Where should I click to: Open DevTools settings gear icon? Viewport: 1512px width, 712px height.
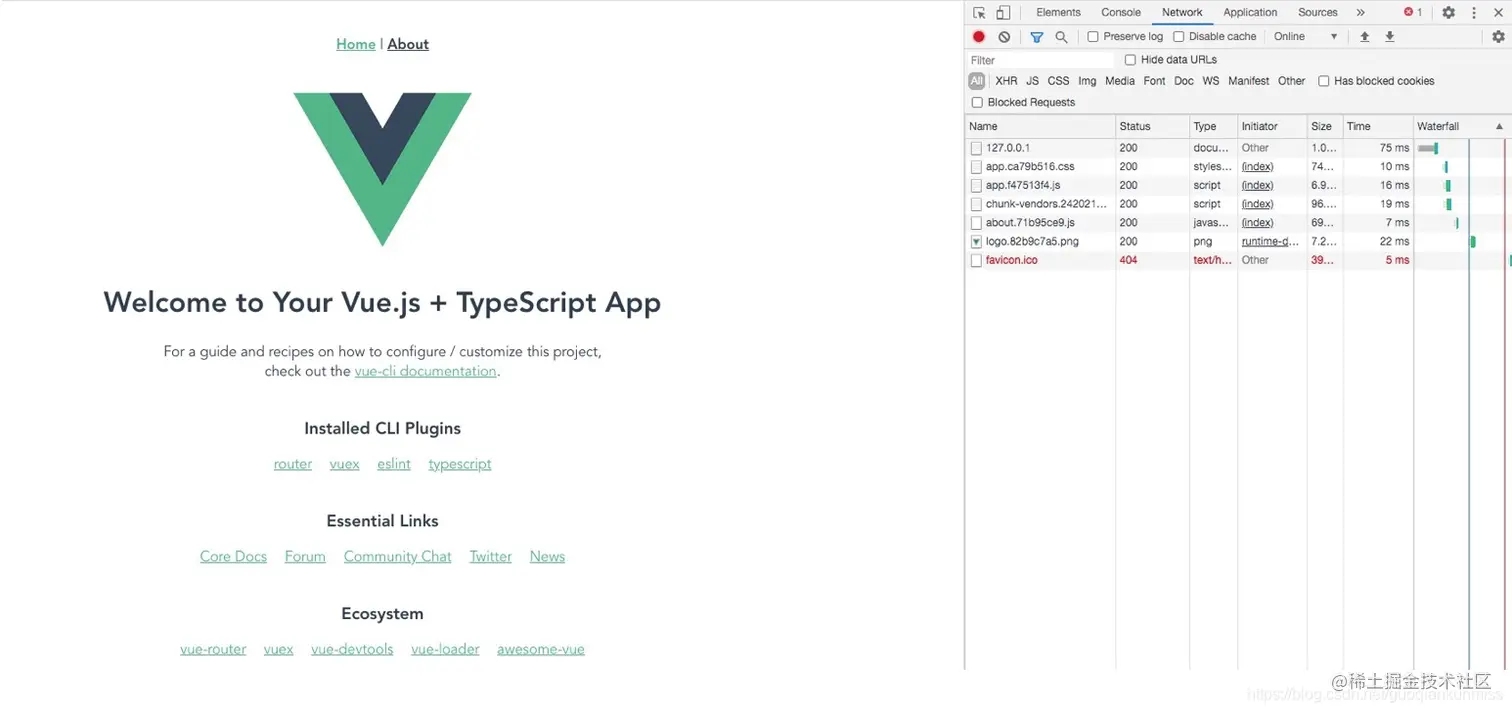[x=1449, y=12]
